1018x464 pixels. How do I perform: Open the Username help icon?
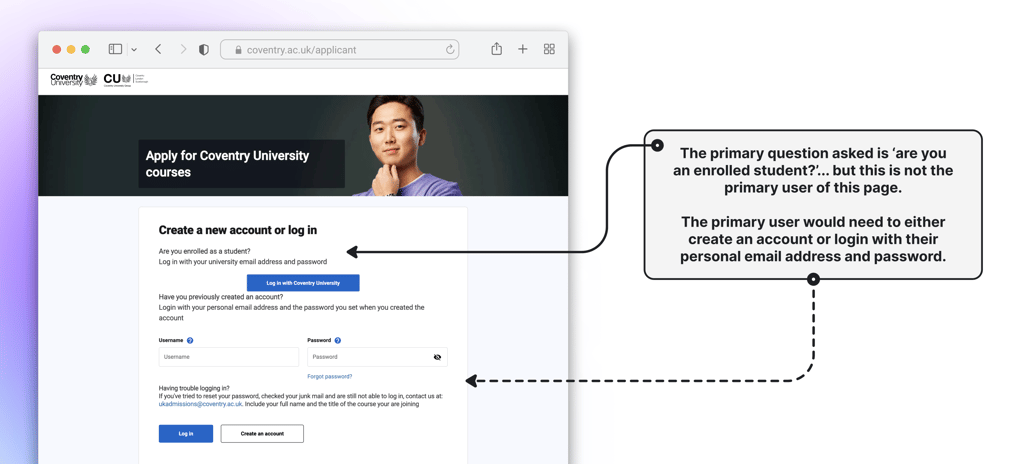pos(190,340)
